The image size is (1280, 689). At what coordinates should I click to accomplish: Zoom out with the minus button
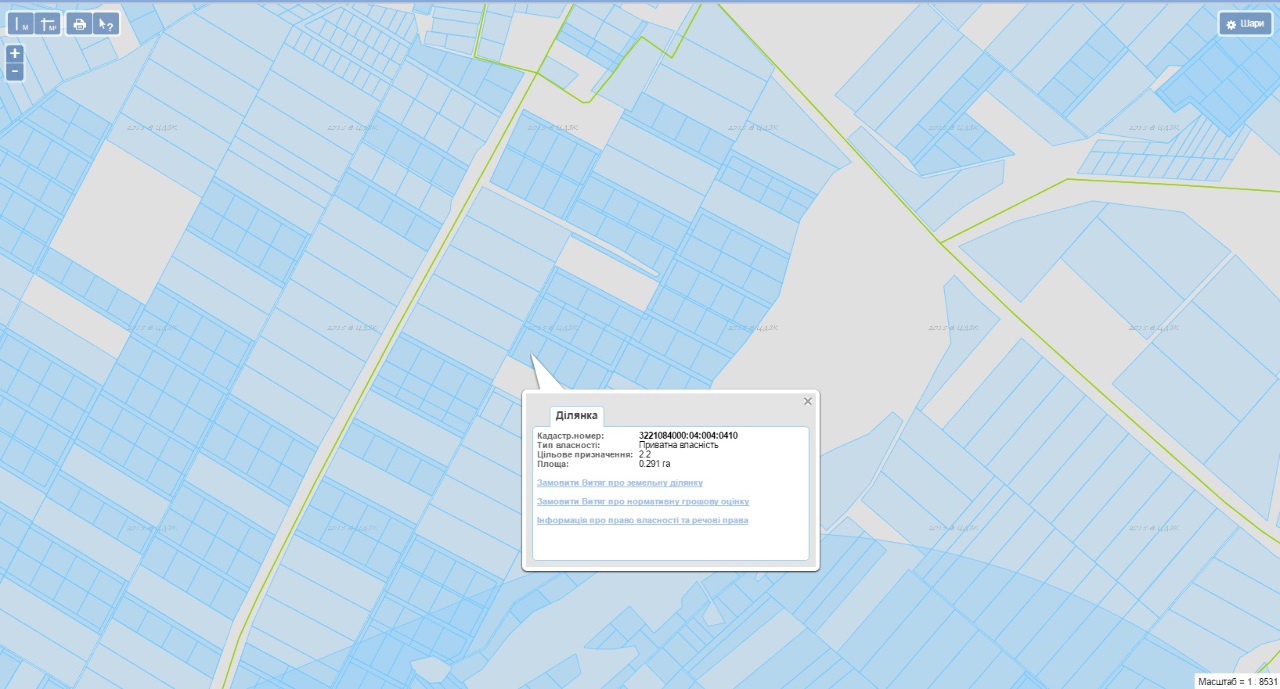click(x=14, y=72)
